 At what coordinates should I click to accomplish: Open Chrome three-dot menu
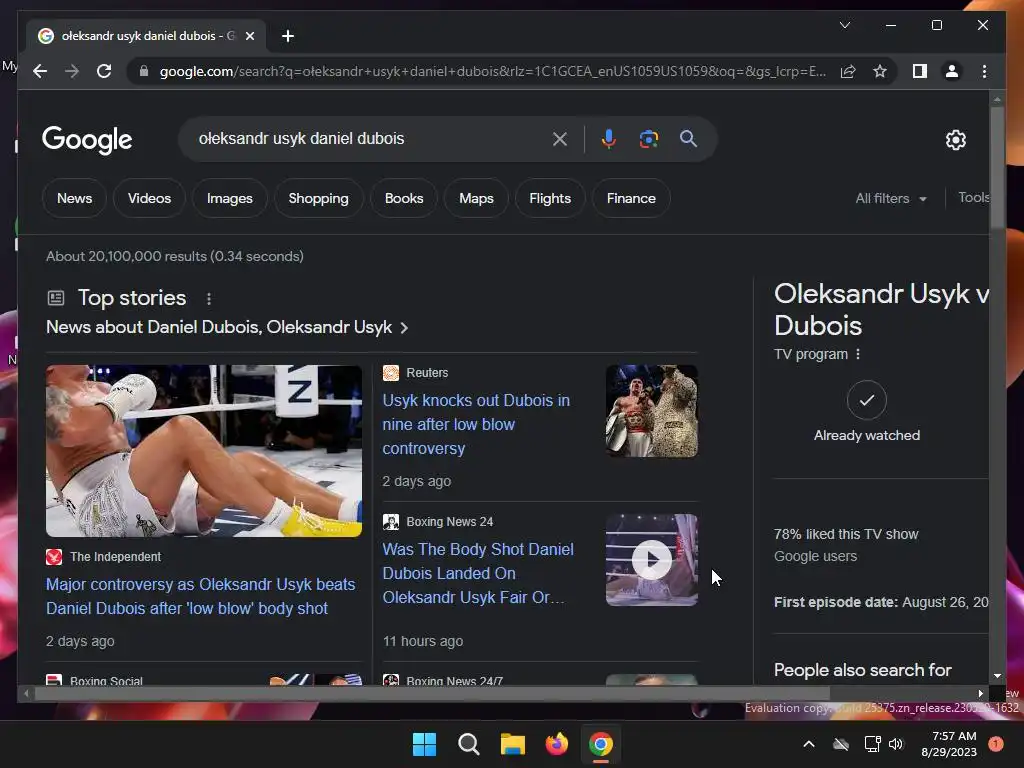point(984,71)
